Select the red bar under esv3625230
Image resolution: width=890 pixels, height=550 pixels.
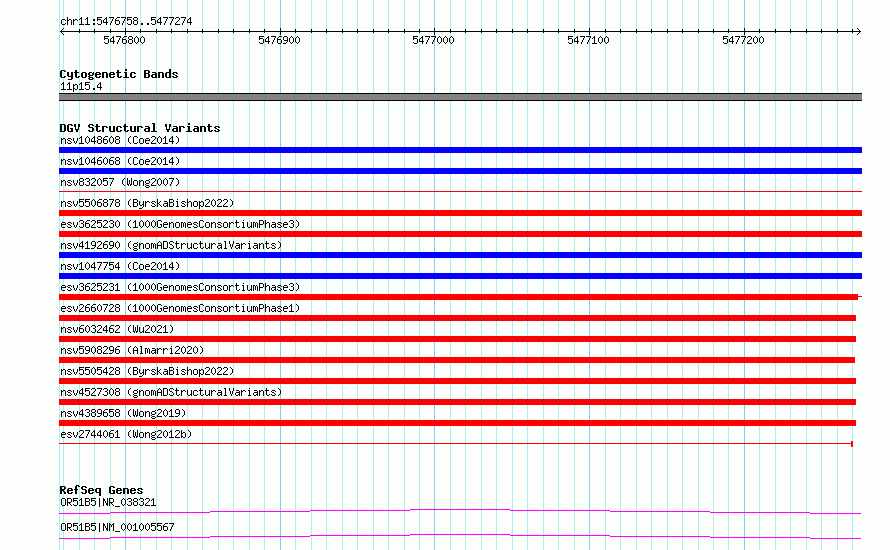[460, 234]
